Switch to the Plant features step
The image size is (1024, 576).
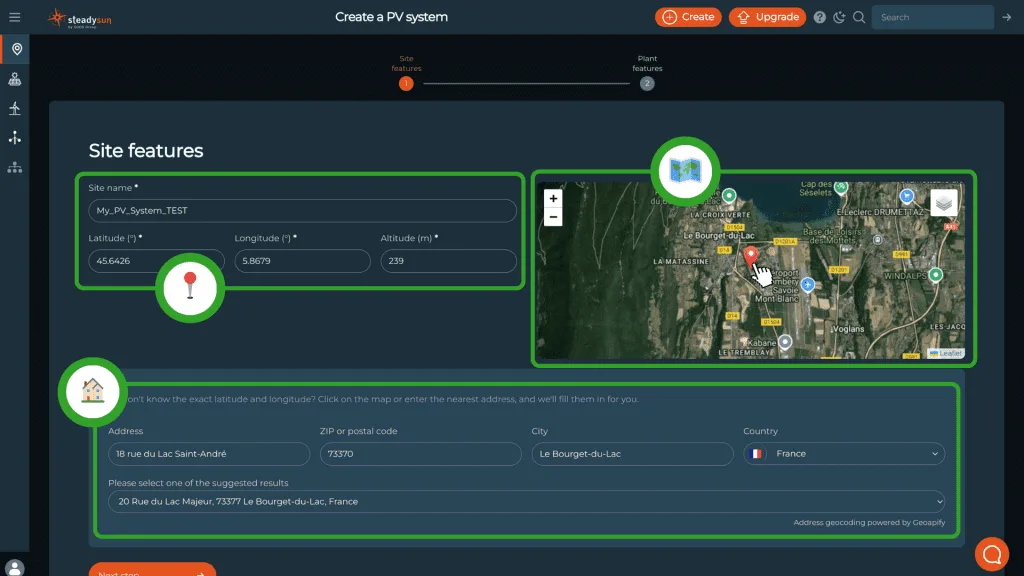[x=647, y=84]
